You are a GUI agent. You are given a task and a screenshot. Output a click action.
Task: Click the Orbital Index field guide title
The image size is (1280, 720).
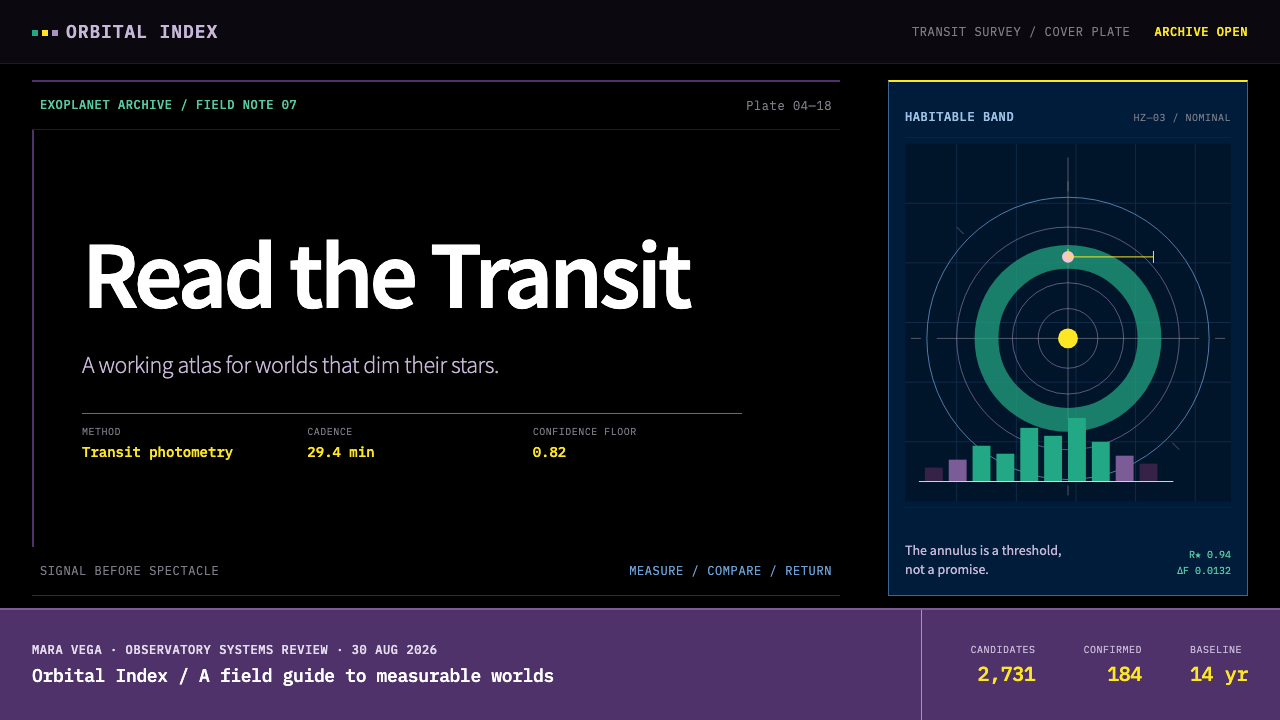tap(293, 676)
